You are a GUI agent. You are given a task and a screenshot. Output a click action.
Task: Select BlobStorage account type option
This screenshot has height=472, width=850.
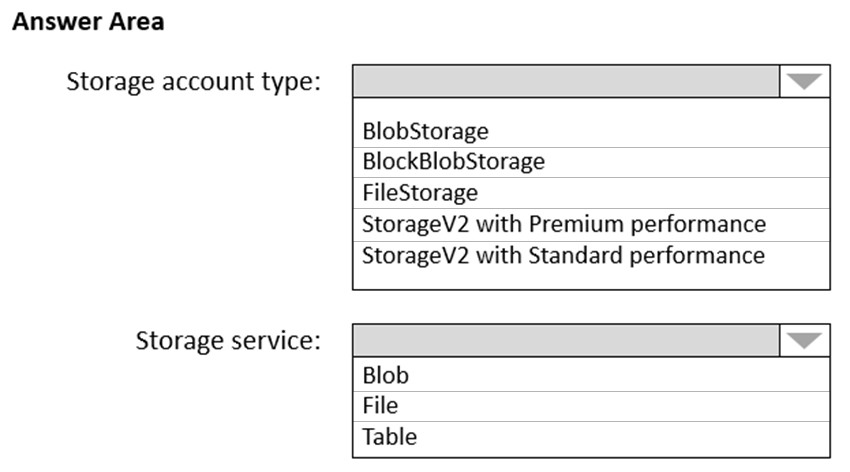(591, 131)
